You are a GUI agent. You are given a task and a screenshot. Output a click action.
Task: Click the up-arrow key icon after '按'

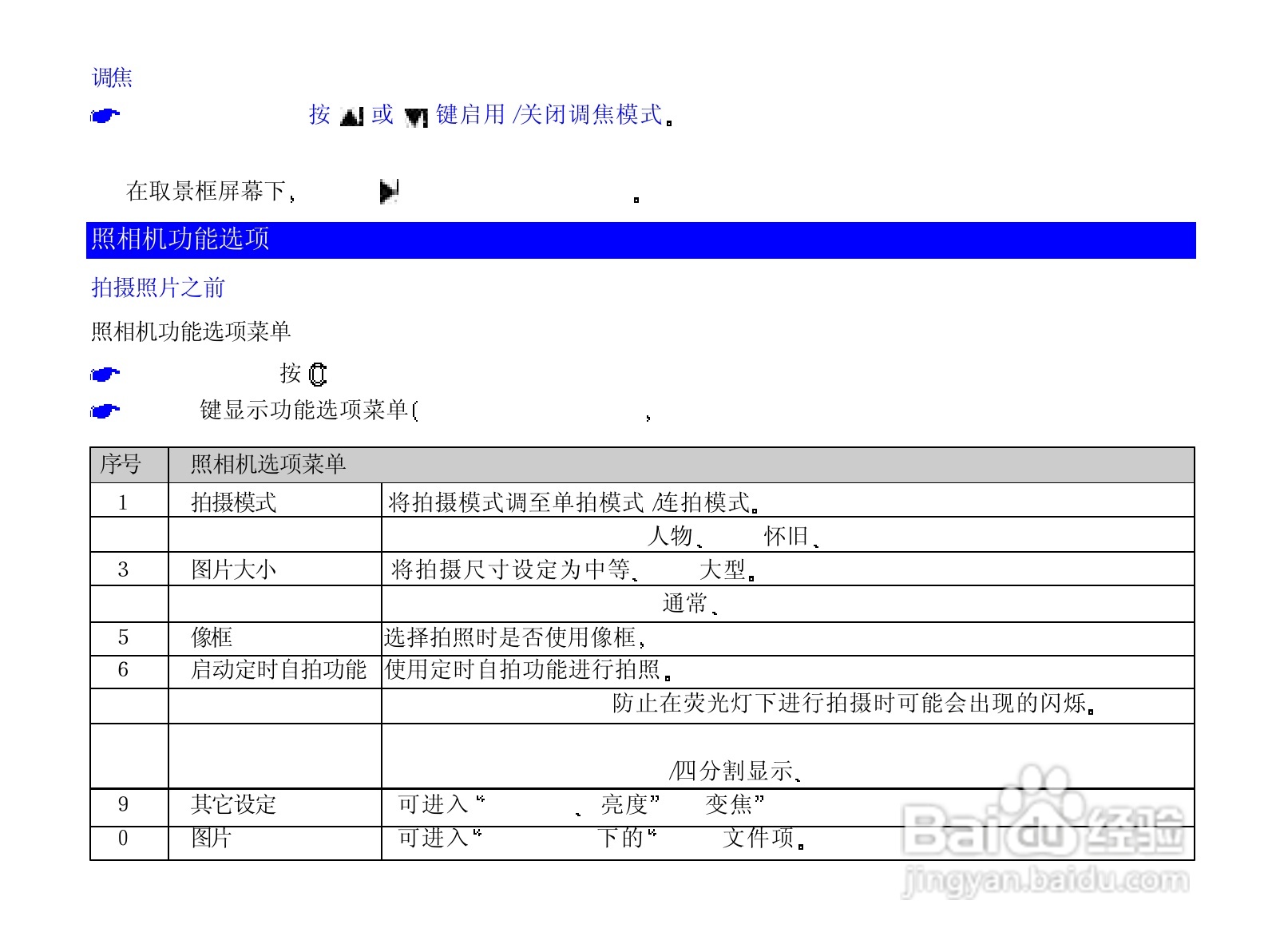pos(351,117)
